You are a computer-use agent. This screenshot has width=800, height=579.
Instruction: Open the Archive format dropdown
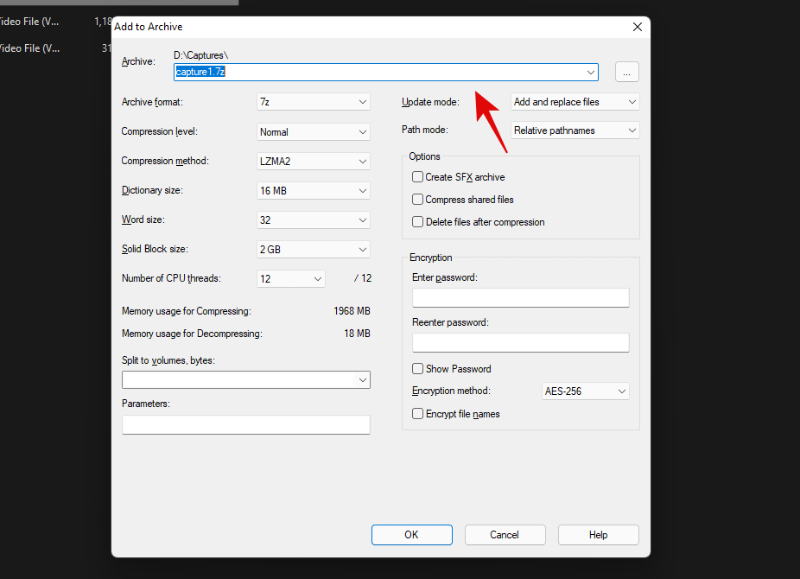click(x=314, y=102)
